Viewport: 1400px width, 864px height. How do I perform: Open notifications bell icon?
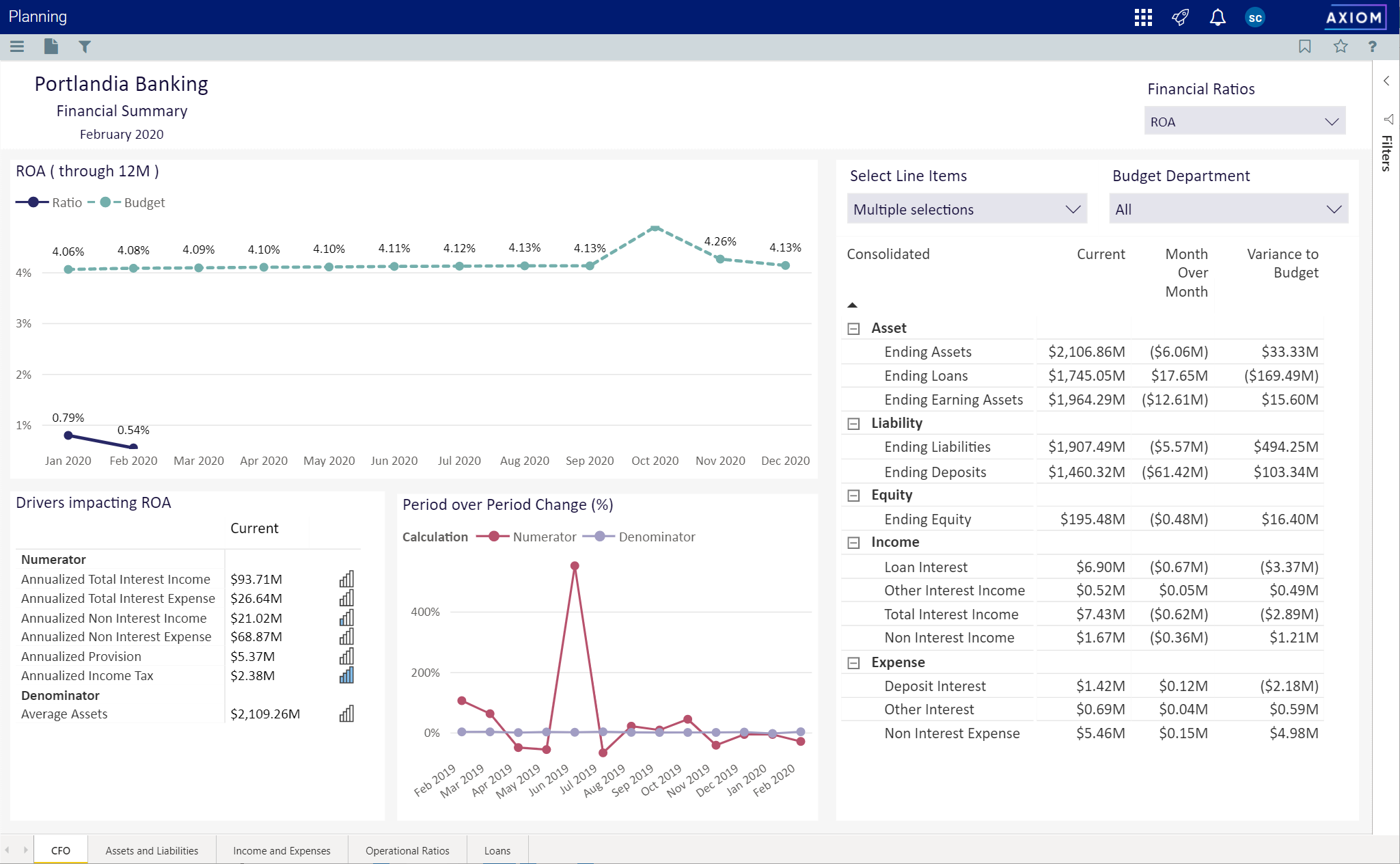pos(1218,18)
